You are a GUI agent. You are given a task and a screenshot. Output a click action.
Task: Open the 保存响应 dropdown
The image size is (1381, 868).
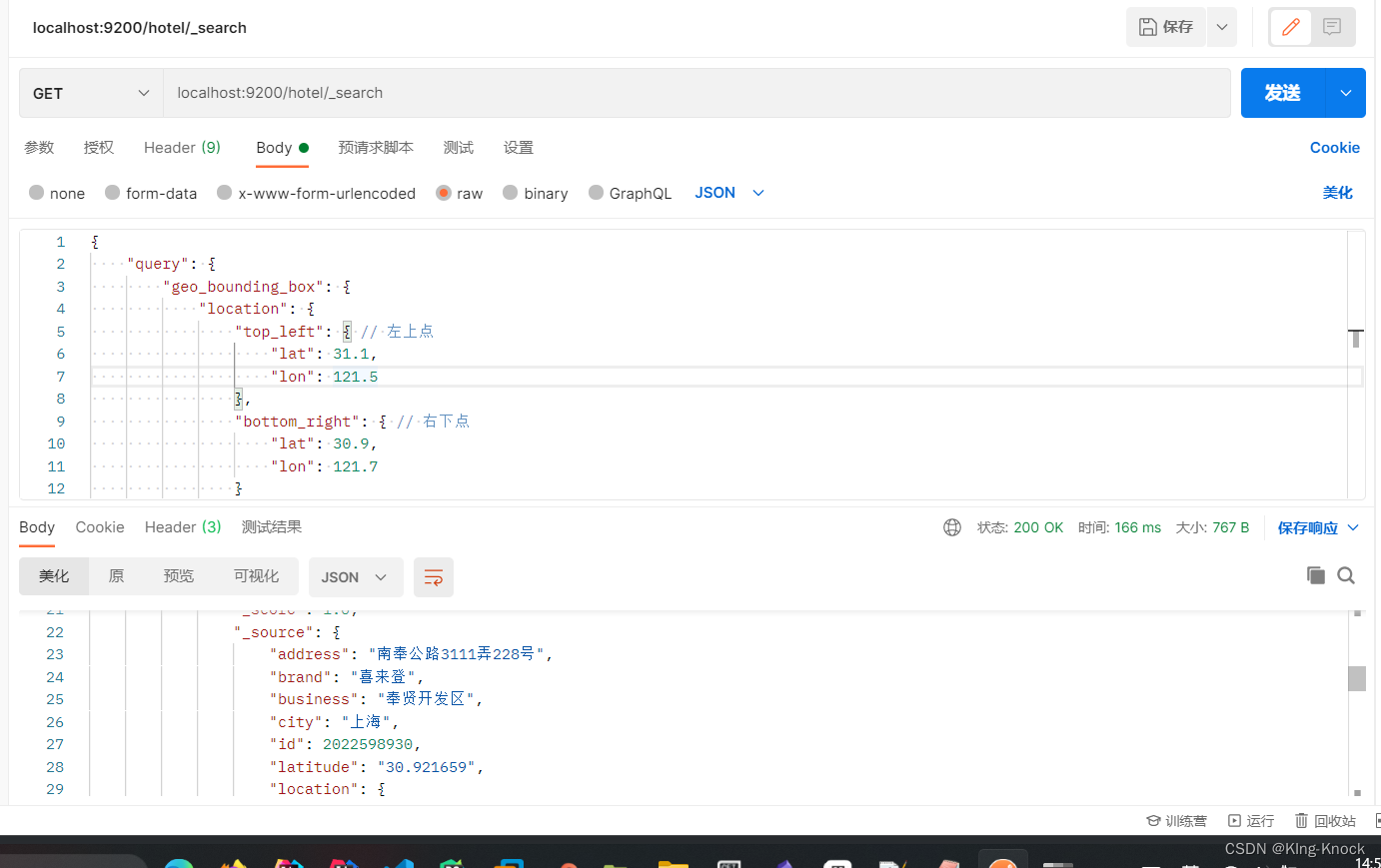click(x=1318, y=527)
